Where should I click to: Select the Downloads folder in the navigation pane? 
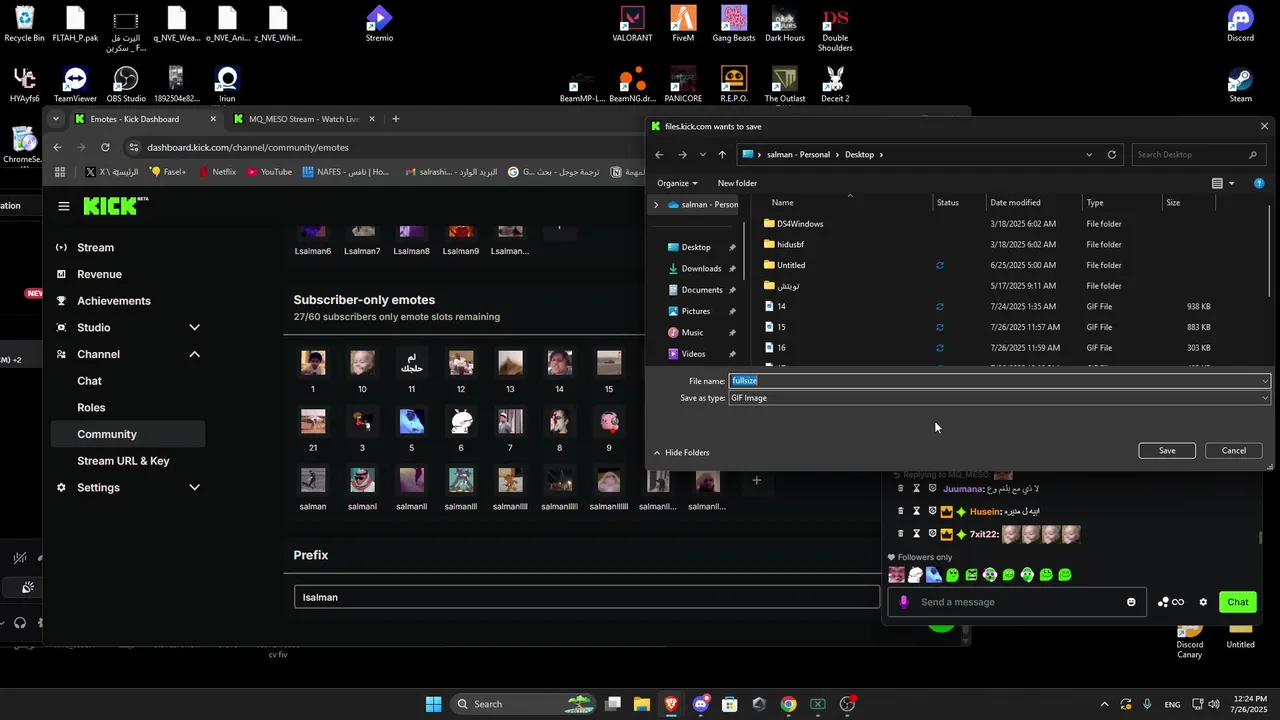pos(701,269)
